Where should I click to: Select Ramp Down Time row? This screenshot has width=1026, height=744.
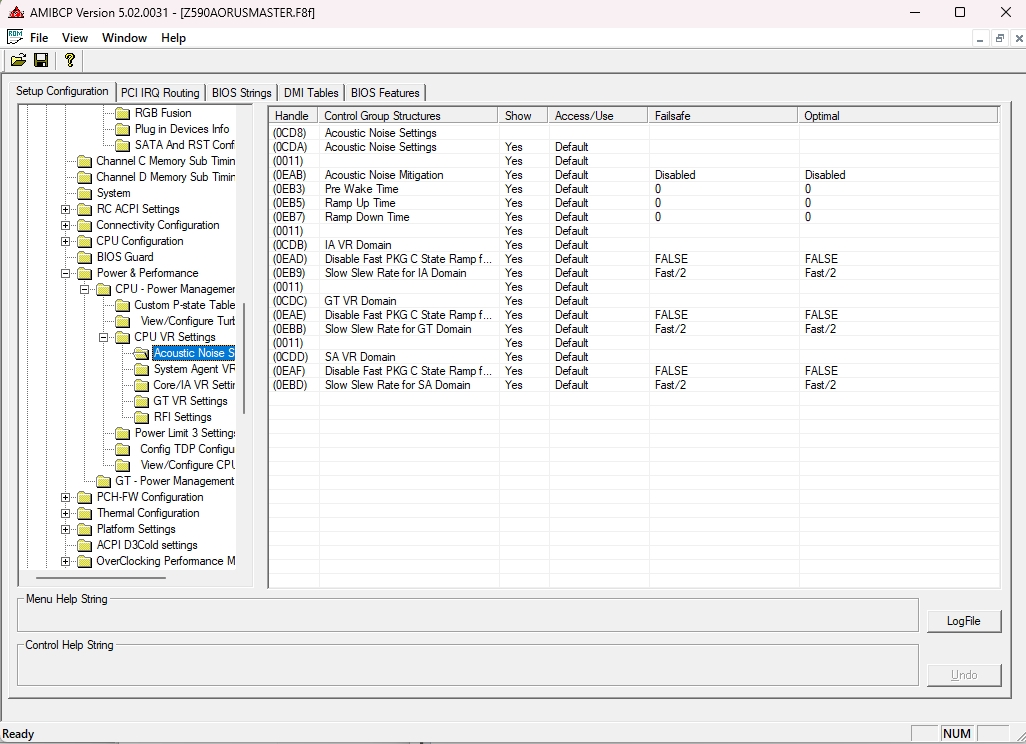633,217
